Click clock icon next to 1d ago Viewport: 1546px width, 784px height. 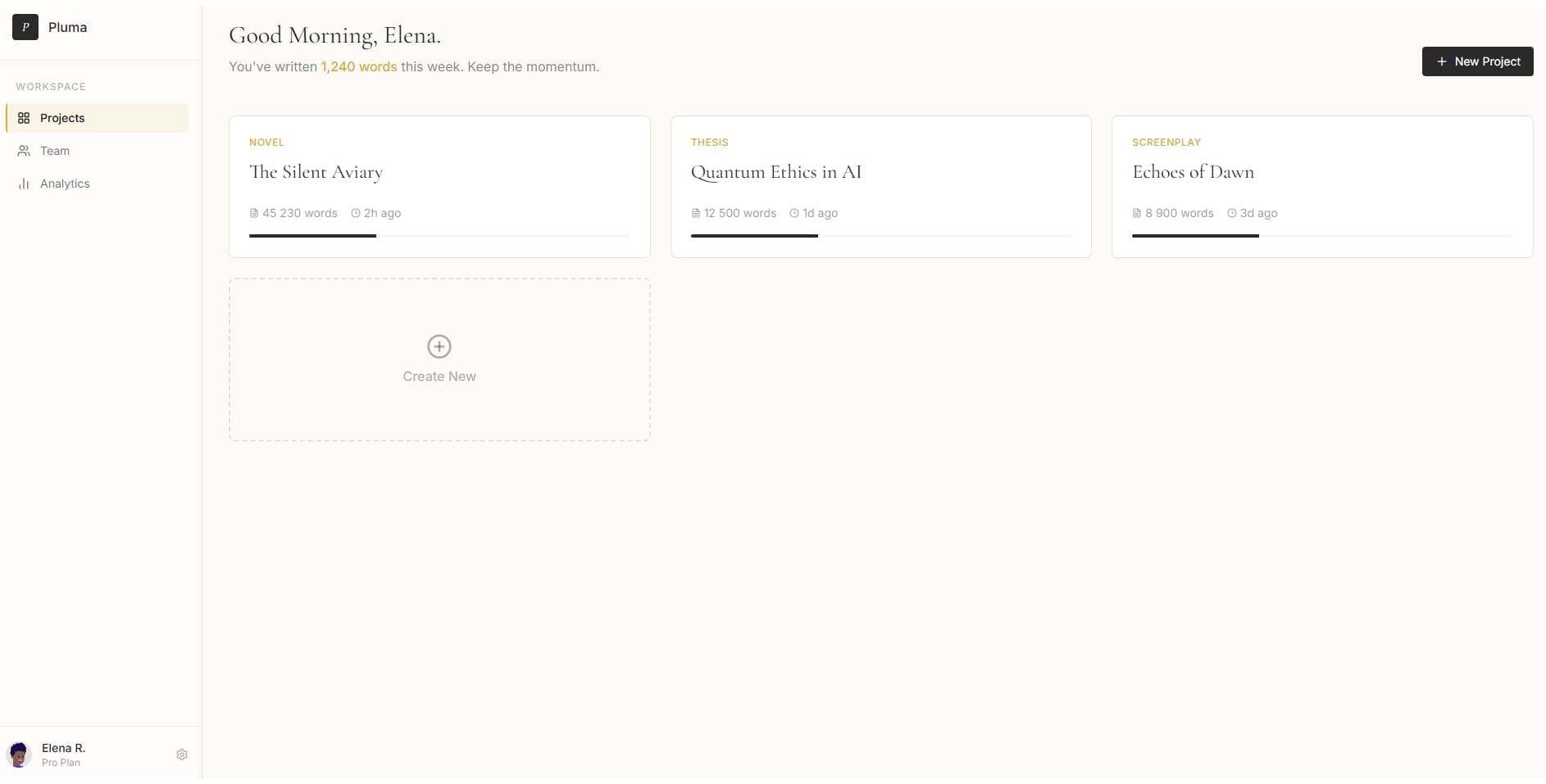[x=794, y=213]
